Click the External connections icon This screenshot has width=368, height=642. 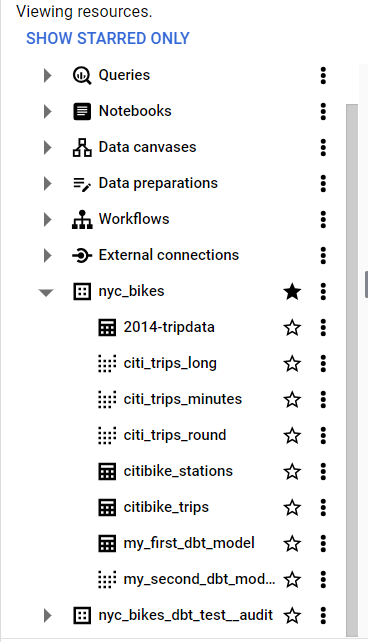pos(82,255)
